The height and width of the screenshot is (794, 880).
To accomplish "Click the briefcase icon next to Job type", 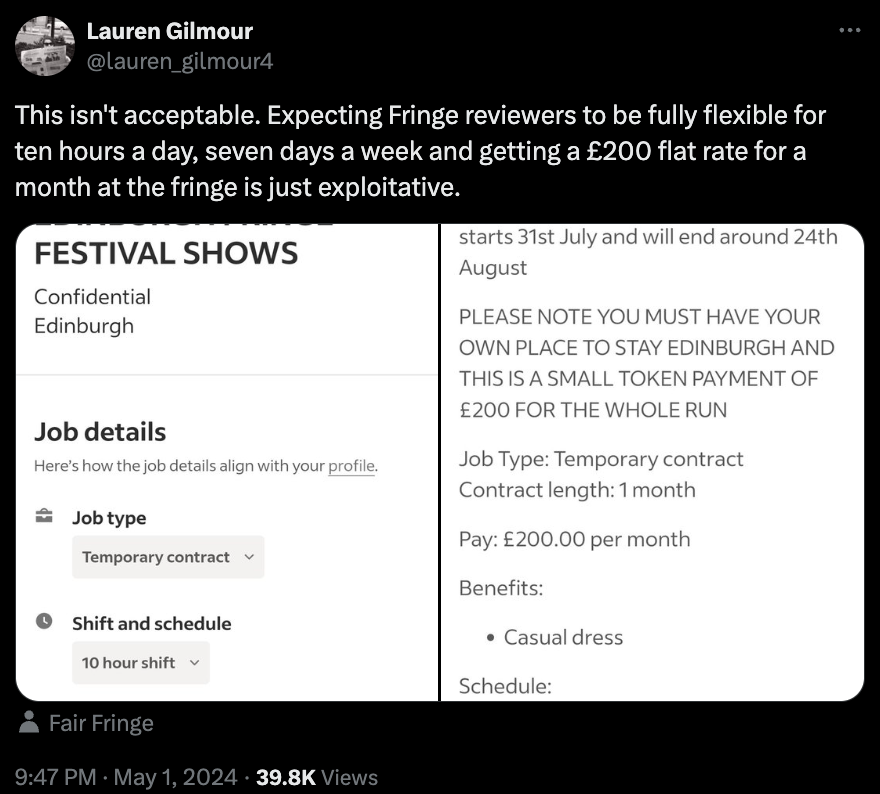I will tap(44, 517).
